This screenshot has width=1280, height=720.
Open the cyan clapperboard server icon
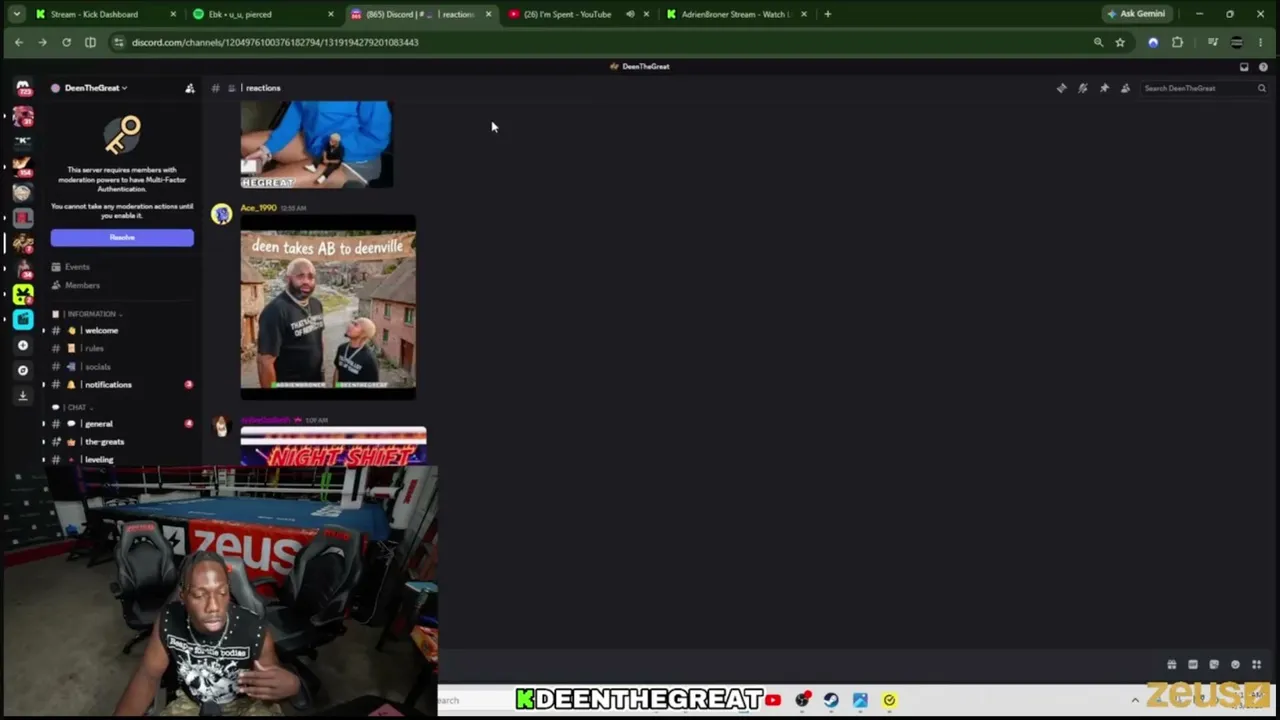(23, 320)
